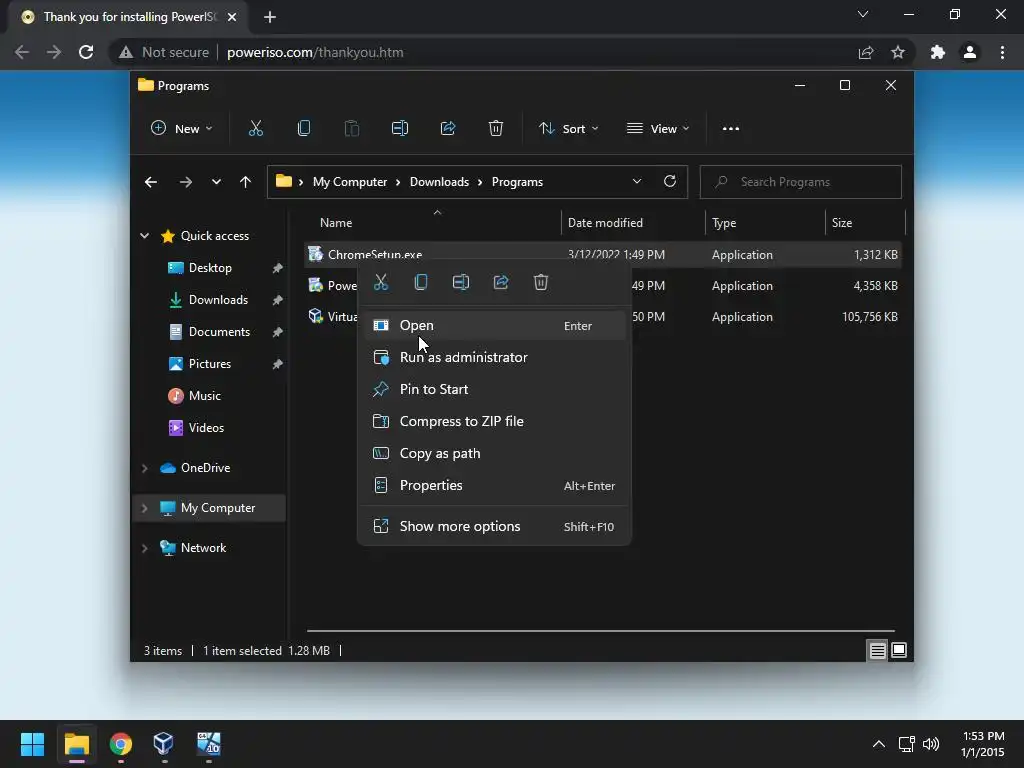Open the New dropdown
The image size is (1024, 768).
[182, 129]
